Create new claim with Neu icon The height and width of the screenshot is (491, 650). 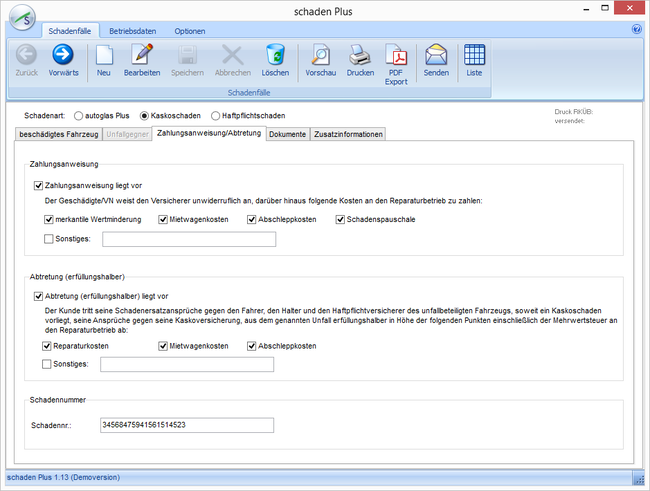pos(104,55)
